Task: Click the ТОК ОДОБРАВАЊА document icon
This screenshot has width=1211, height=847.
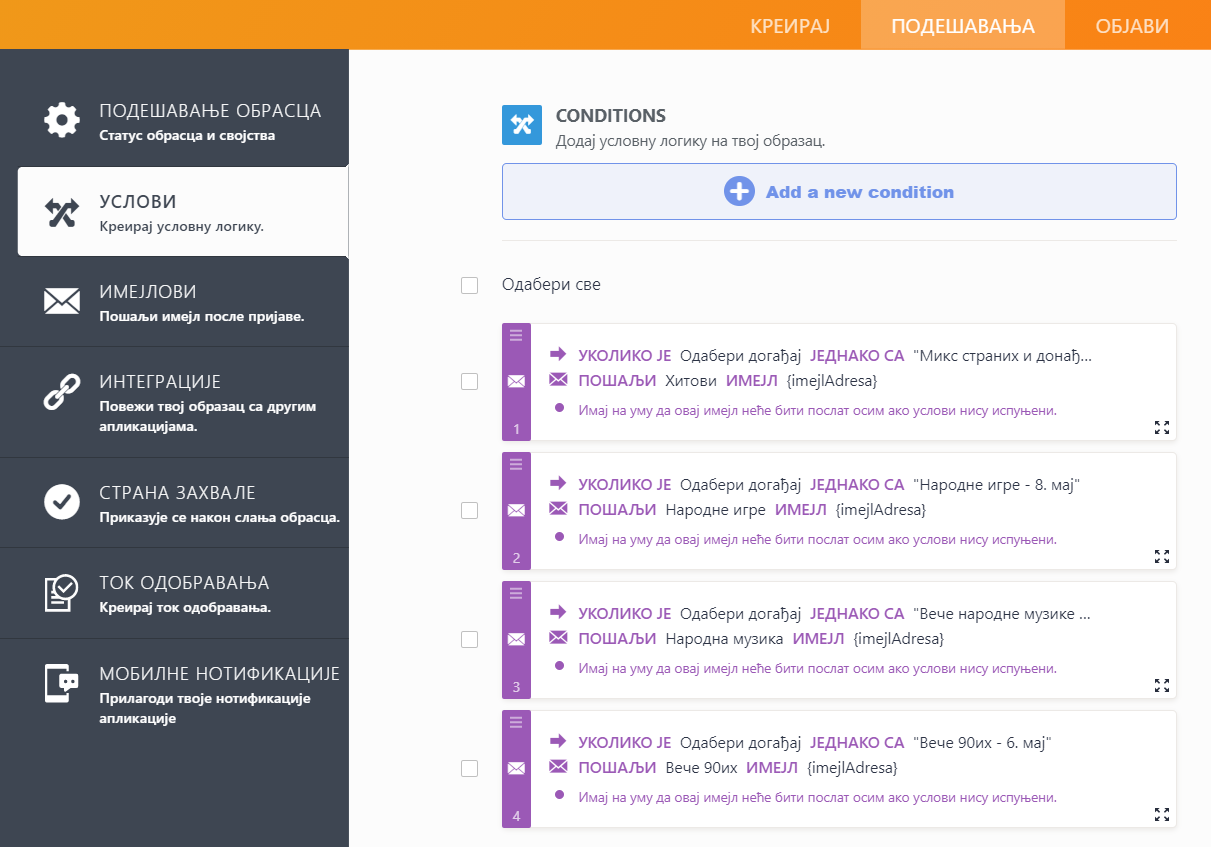Action: 62,592
